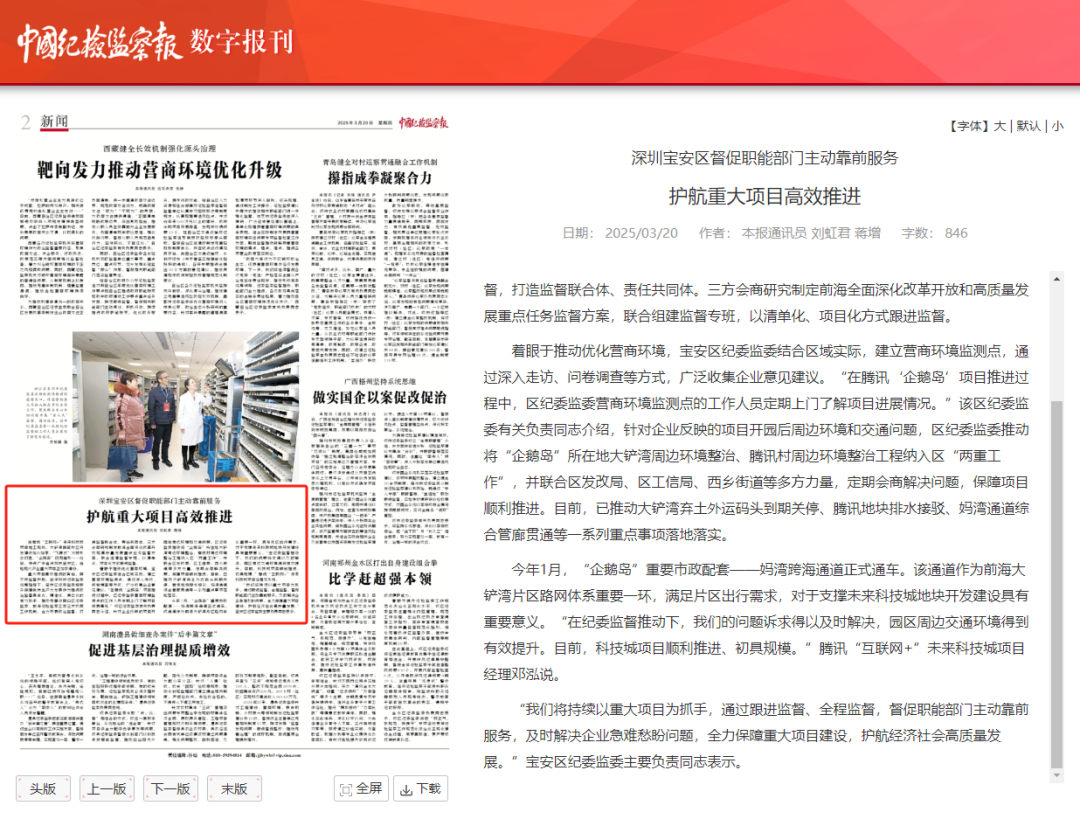This screenshot has height=826, width=1080.
Task: Open article 攥指成拳凝聚合力
Action: click(x=378, y=179)
